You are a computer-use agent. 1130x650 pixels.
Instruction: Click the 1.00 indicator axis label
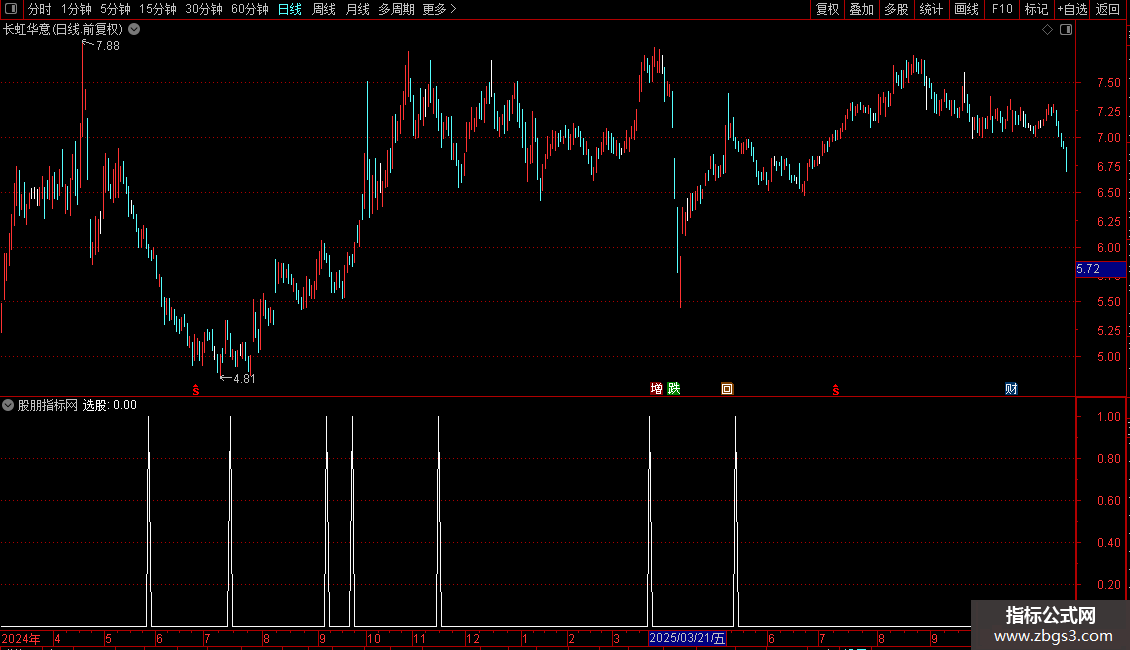[1108, 417]
